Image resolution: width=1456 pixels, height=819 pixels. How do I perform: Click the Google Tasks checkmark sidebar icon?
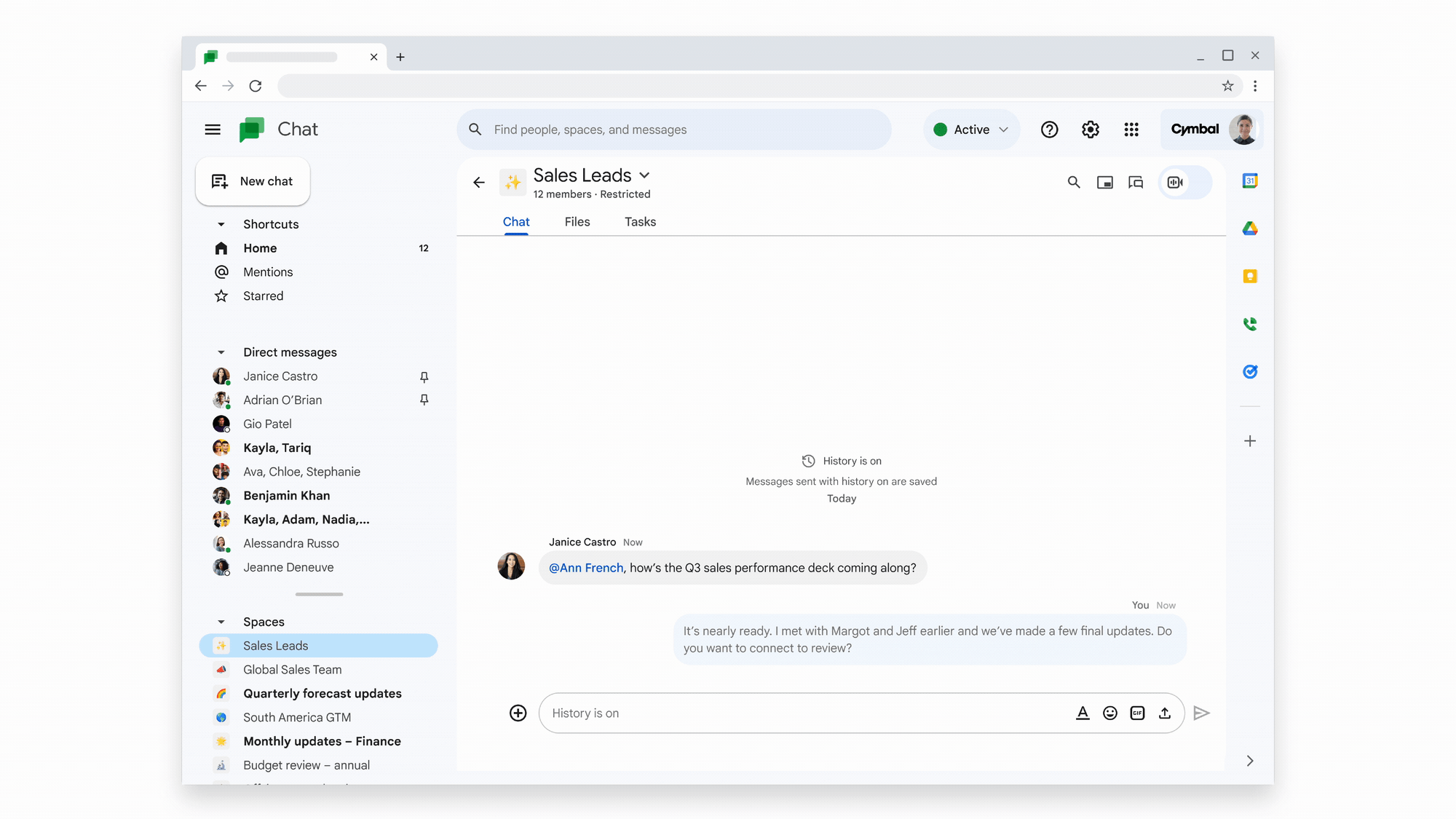pyautogui.click(x=1250, y=372)
